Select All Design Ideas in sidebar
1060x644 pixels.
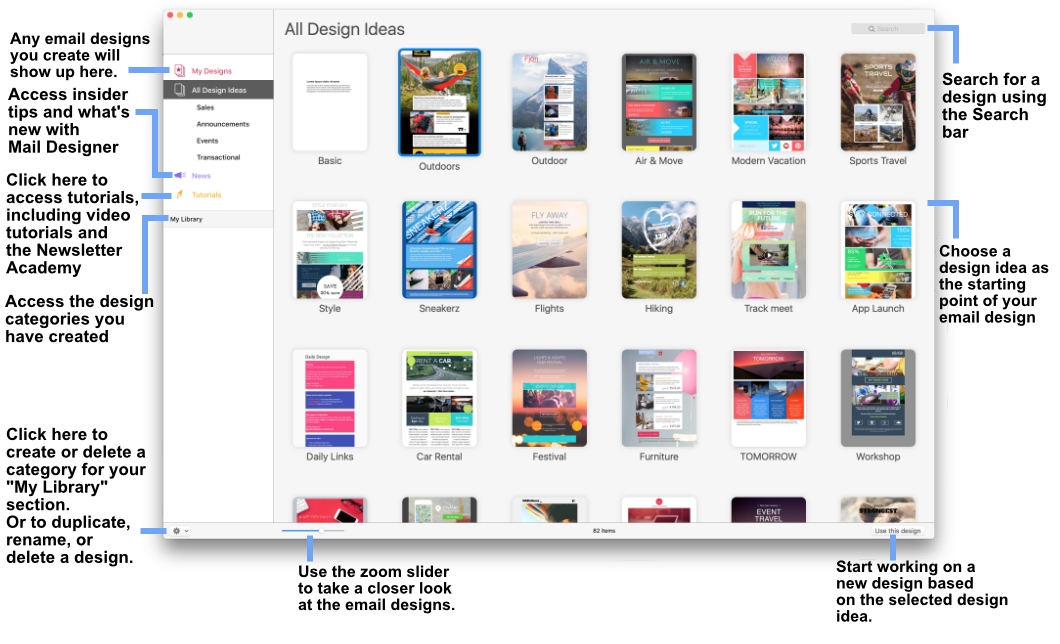tap(218, 90)
